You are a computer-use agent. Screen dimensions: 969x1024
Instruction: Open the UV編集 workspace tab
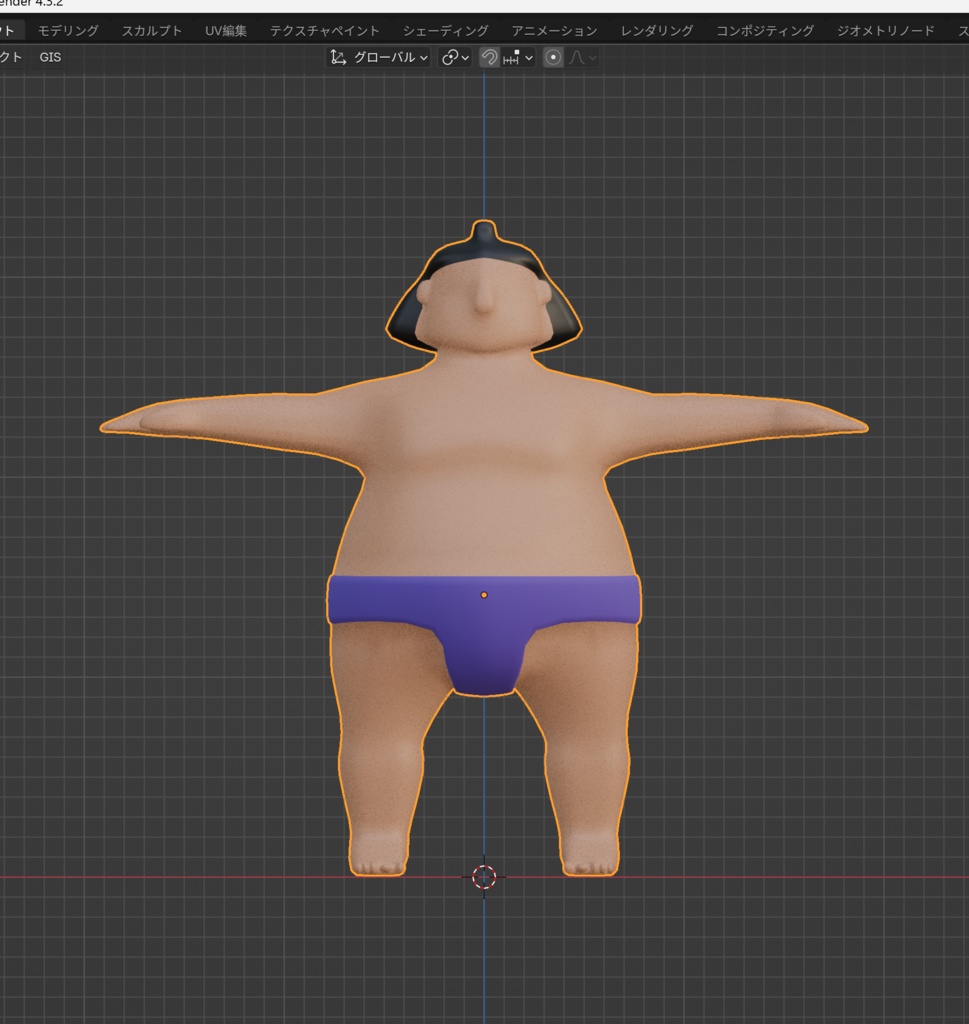(x=226, y=31)
